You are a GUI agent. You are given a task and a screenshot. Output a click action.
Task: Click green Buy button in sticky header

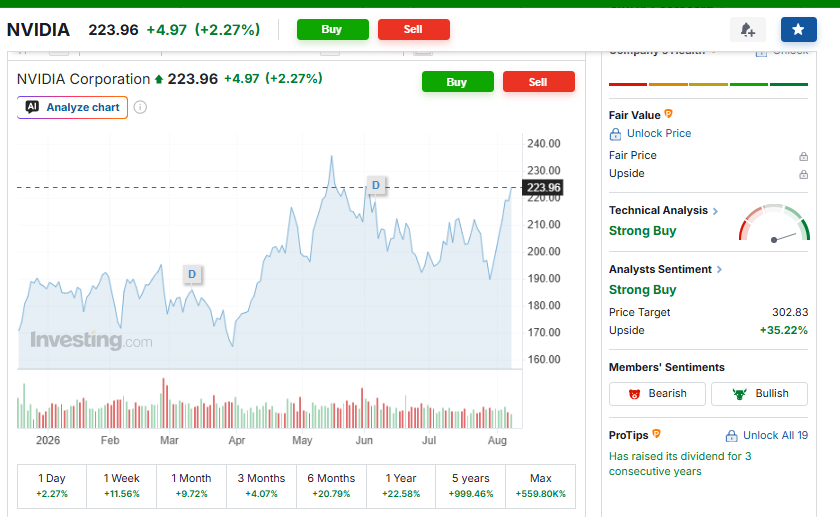click(x=333, y=29)
